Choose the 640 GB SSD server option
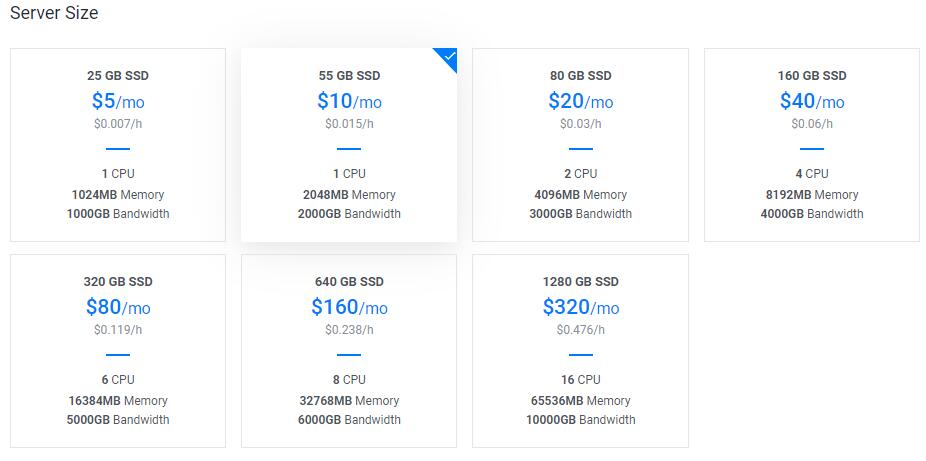The height and width of the screenshot is (461, 926). (x=349, y=351)
